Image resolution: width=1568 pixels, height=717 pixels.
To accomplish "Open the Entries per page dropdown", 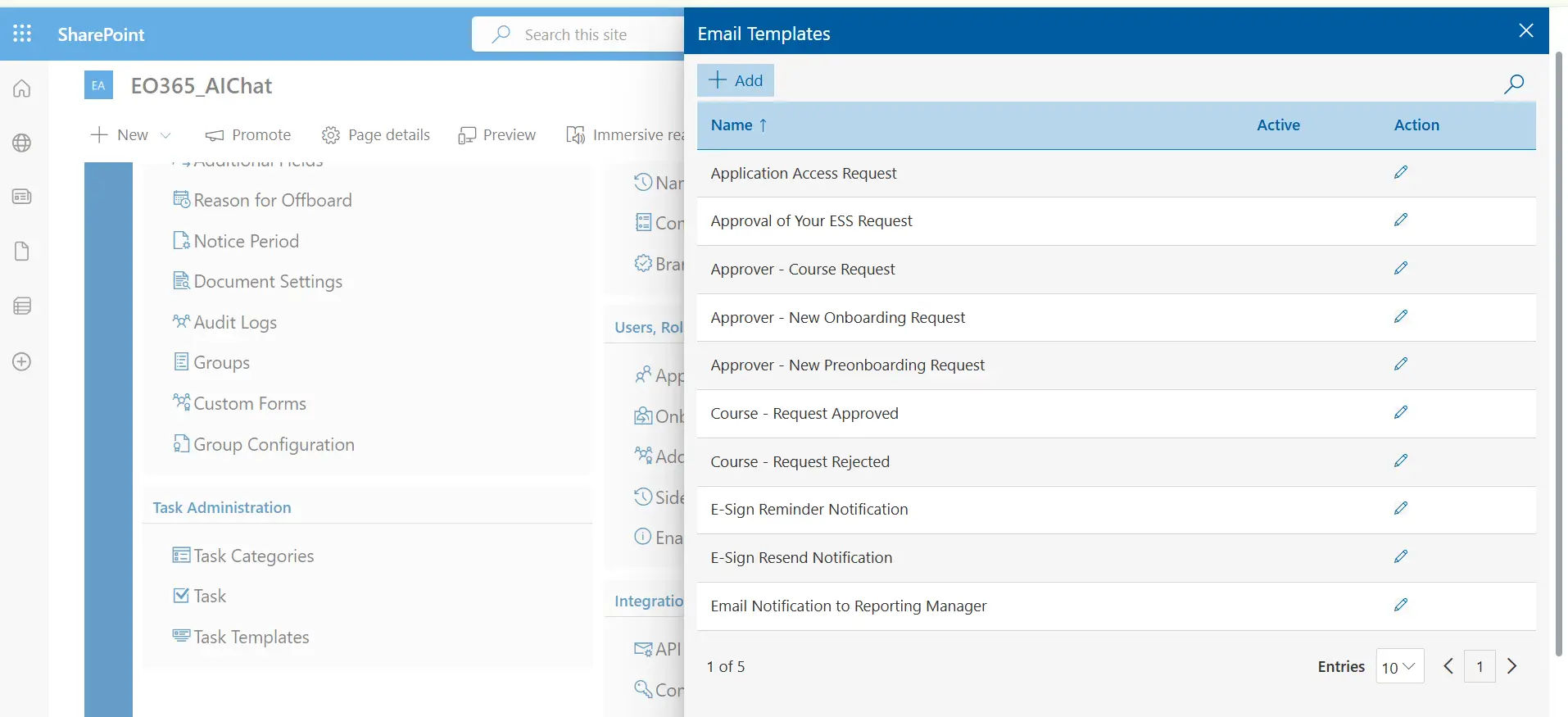I will [x=1399, y=667].
